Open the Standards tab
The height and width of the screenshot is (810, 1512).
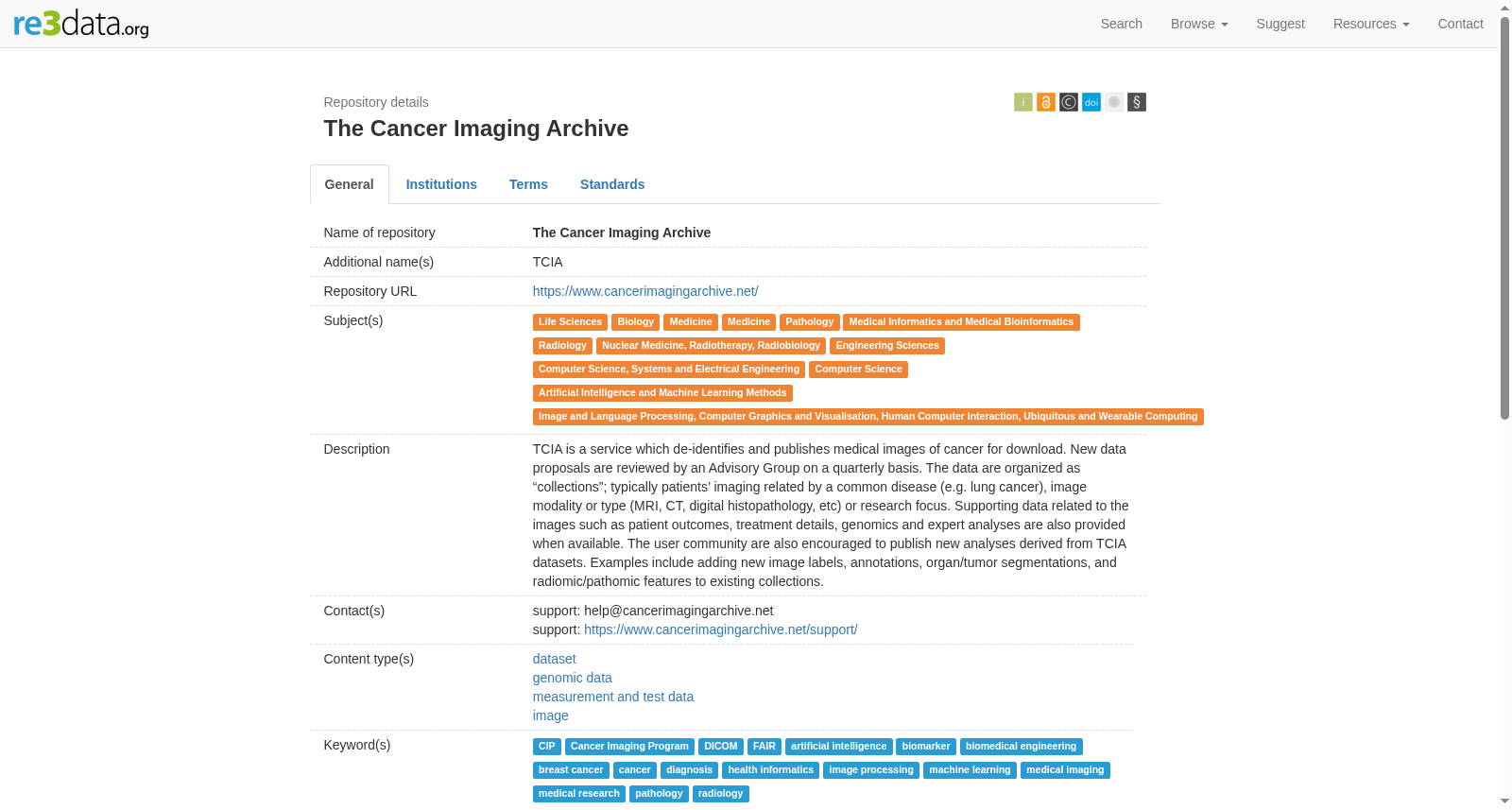[612, 184]
